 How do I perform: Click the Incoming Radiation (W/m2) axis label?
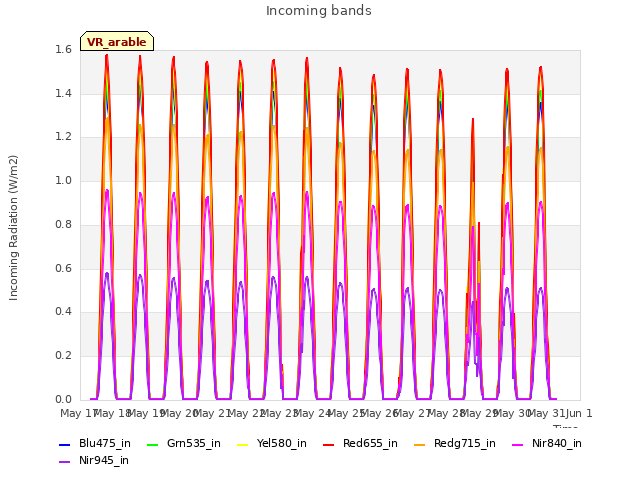click(13, 227)
